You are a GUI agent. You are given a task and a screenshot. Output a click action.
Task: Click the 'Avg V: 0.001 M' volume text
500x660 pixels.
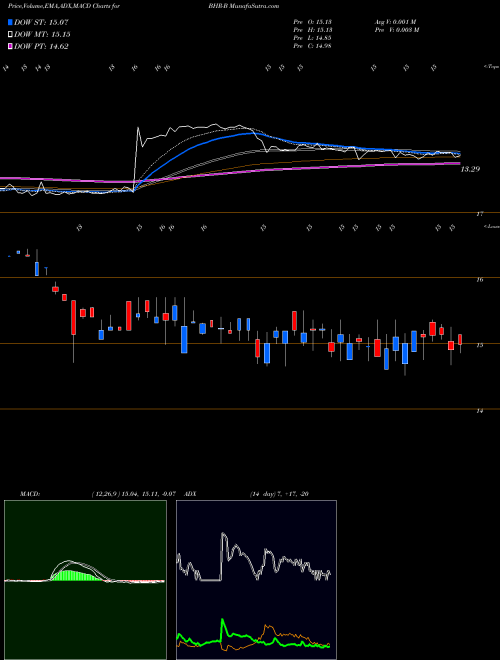coord(395,22)
